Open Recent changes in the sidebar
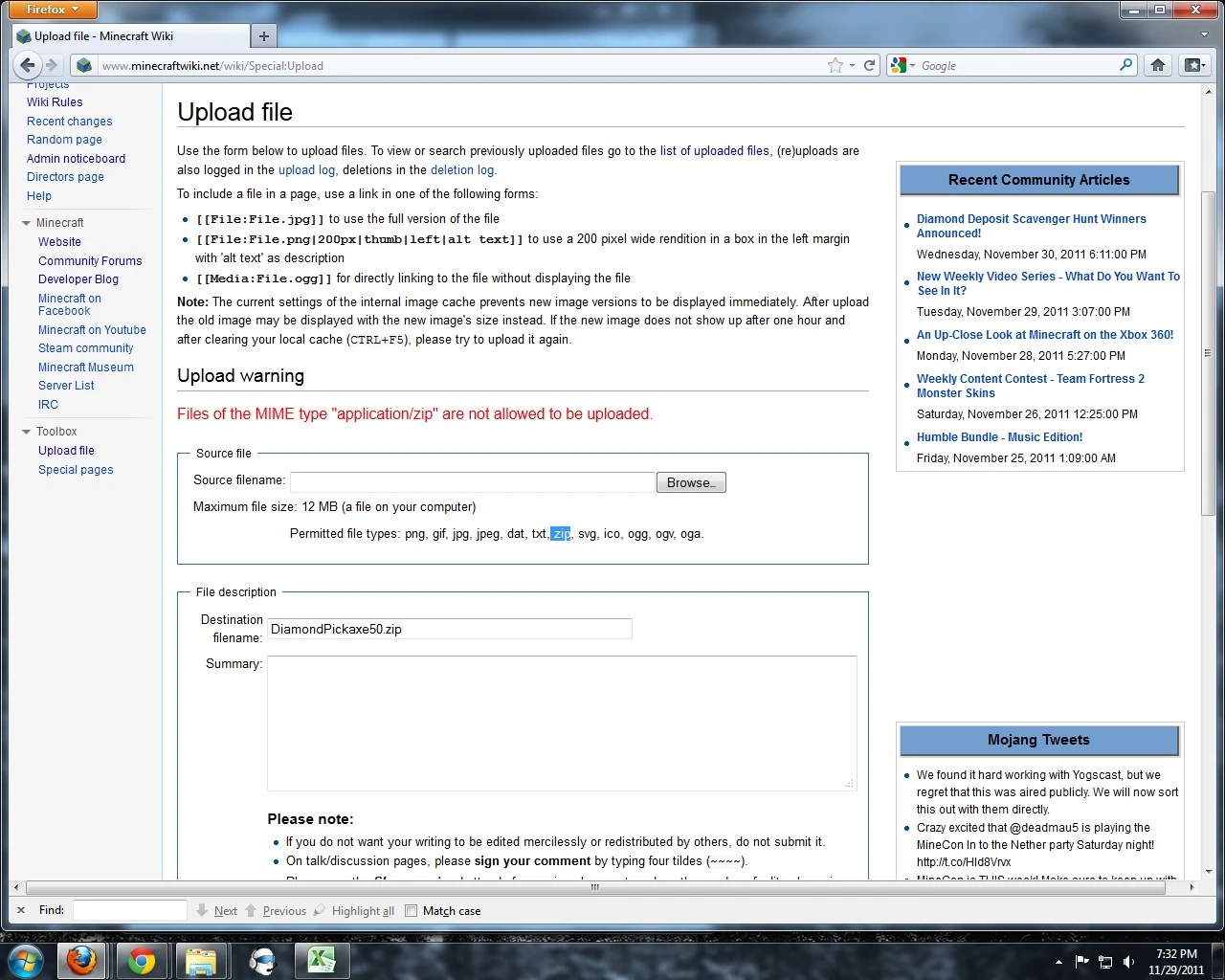Image resolution: width=1225 pixels, height=980 pixels. tap(70, 122)
